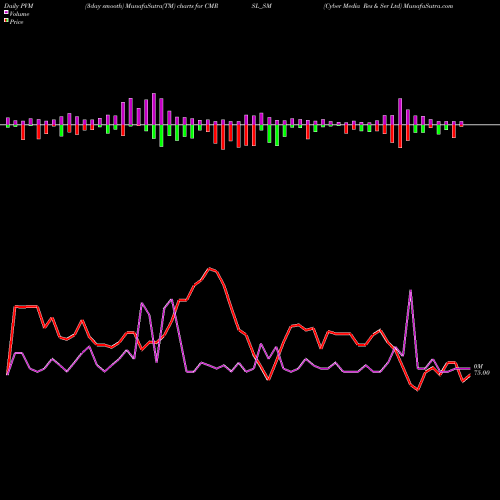Select the 'Price' legend label
The image size is (500, 500).
16,22
